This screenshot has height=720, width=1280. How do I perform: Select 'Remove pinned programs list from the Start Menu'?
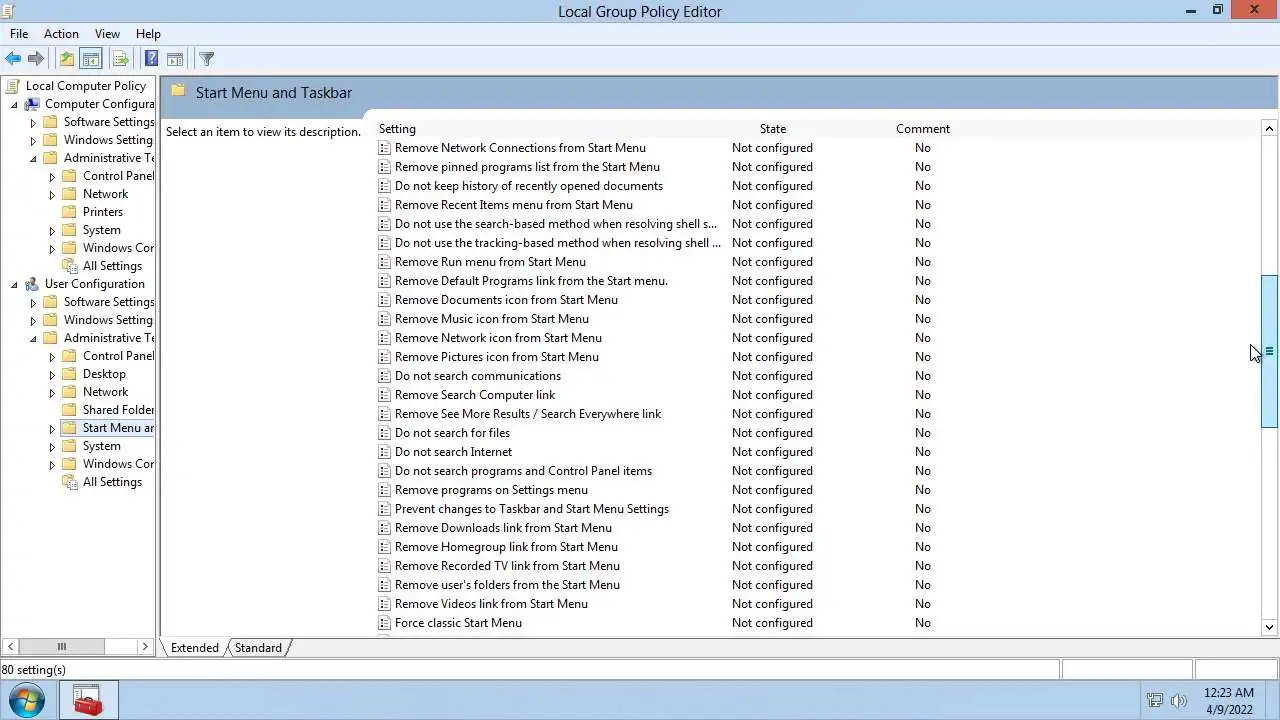pyautogui.click(x=527, y=167)
